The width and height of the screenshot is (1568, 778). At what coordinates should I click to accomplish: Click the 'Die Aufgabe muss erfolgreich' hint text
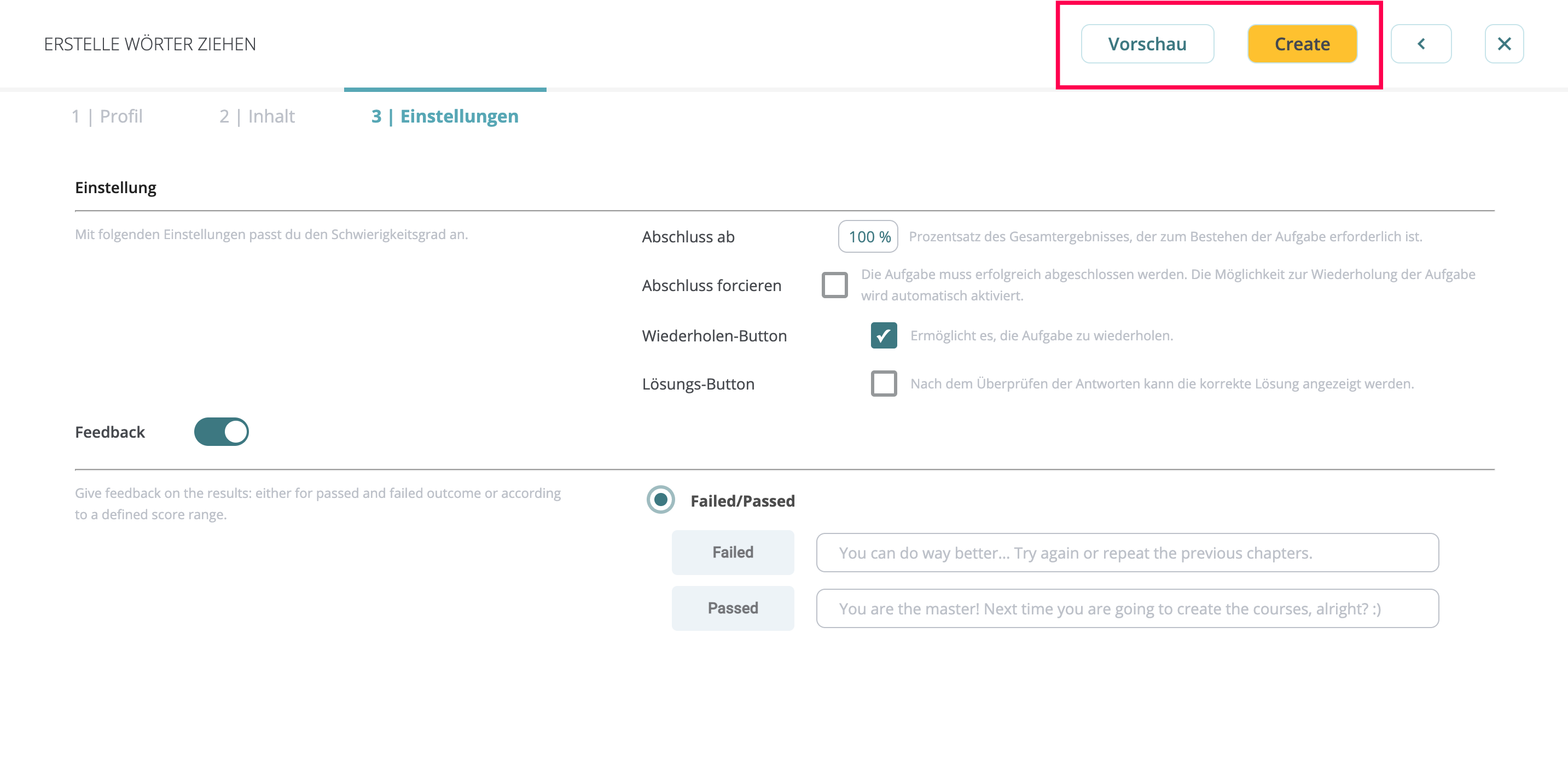coord(1168,285)
